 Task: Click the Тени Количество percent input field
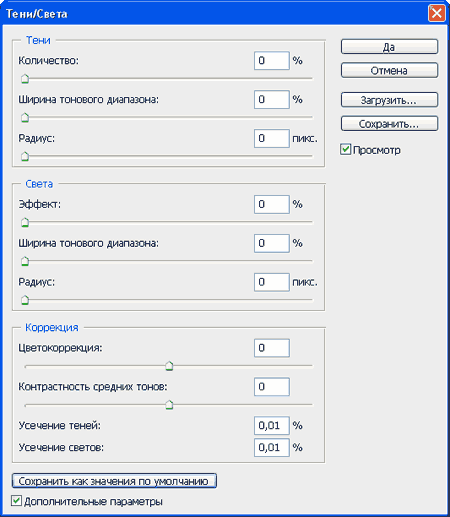[272, 61]
